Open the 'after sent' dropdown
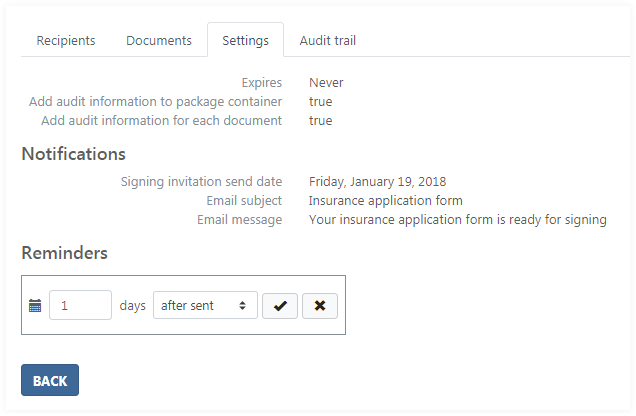Image resolution: width=636 pixels, height=416 pixels. [x=205, y=306]
